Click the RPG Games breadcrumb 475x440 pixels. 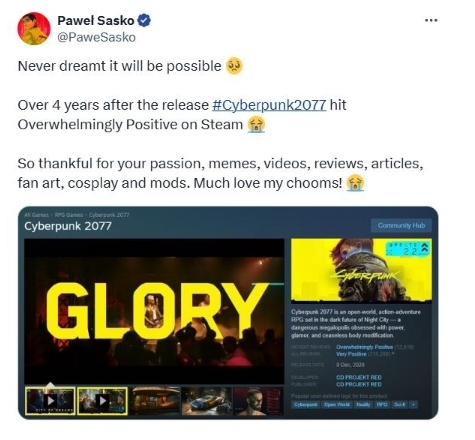pos(69,215)
